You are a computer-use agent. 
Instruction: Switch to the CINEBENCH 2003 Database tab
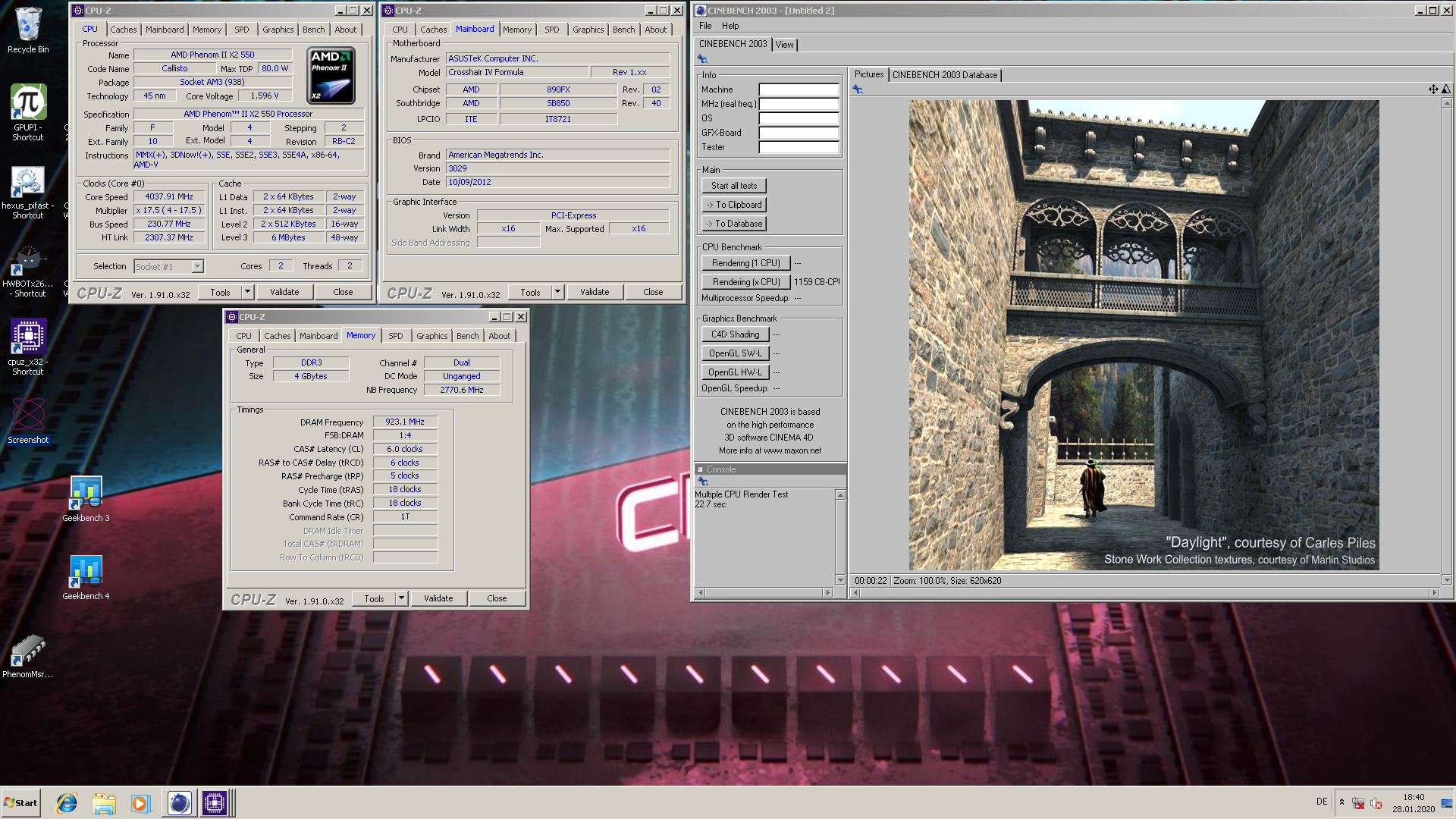(945, 75)
